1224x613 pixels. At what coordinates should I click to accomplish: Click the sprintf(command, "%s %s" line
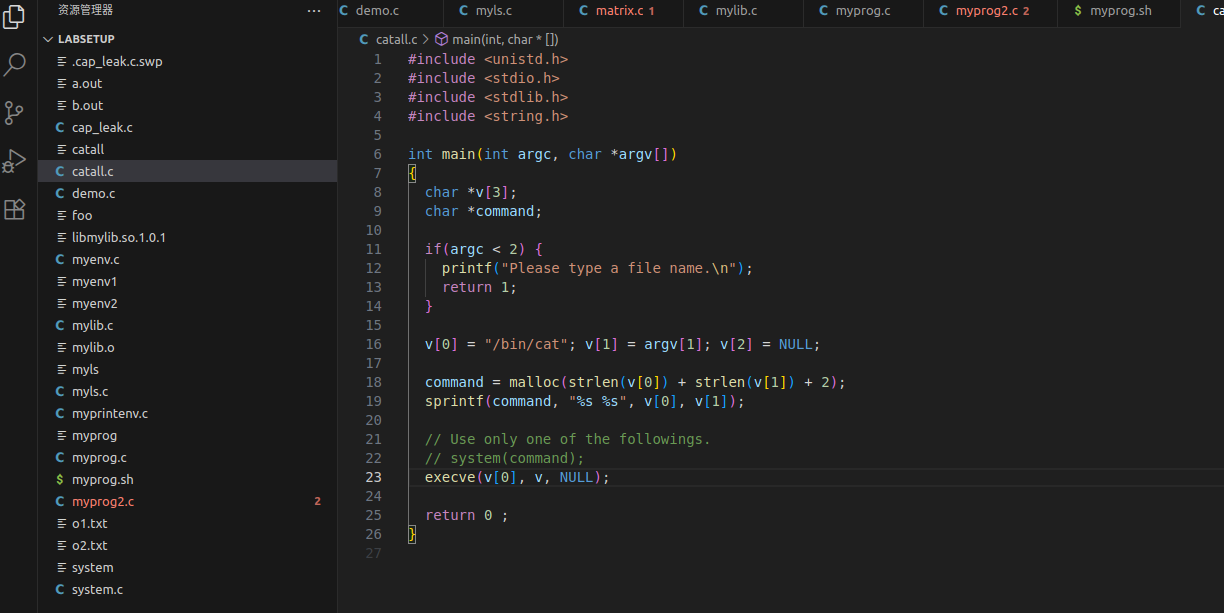585,401
